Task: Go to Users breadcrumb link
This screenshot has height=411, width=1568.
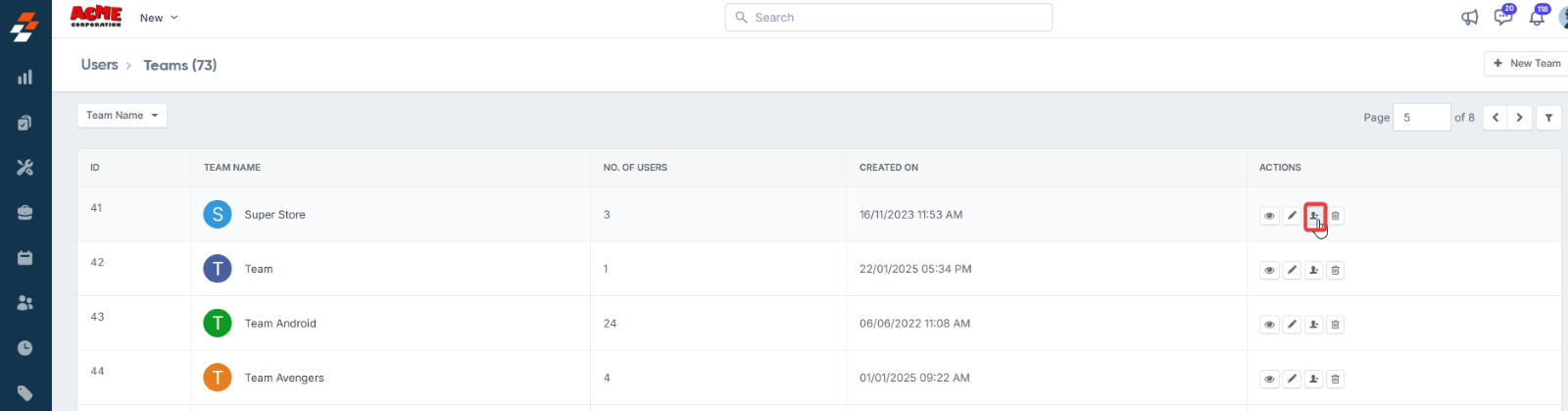Action: (x=99, y=65)
